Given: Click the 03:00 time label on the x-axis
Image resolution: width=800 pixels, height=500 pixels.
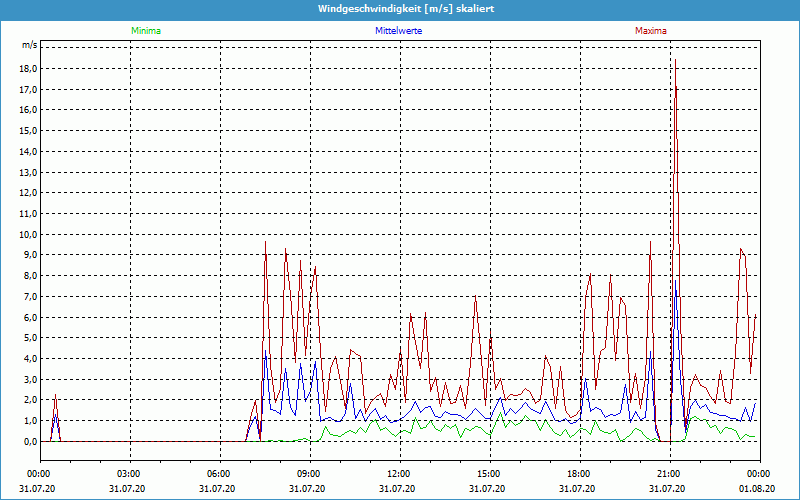Looking at the screenshot, I should (x=128, y=473).
